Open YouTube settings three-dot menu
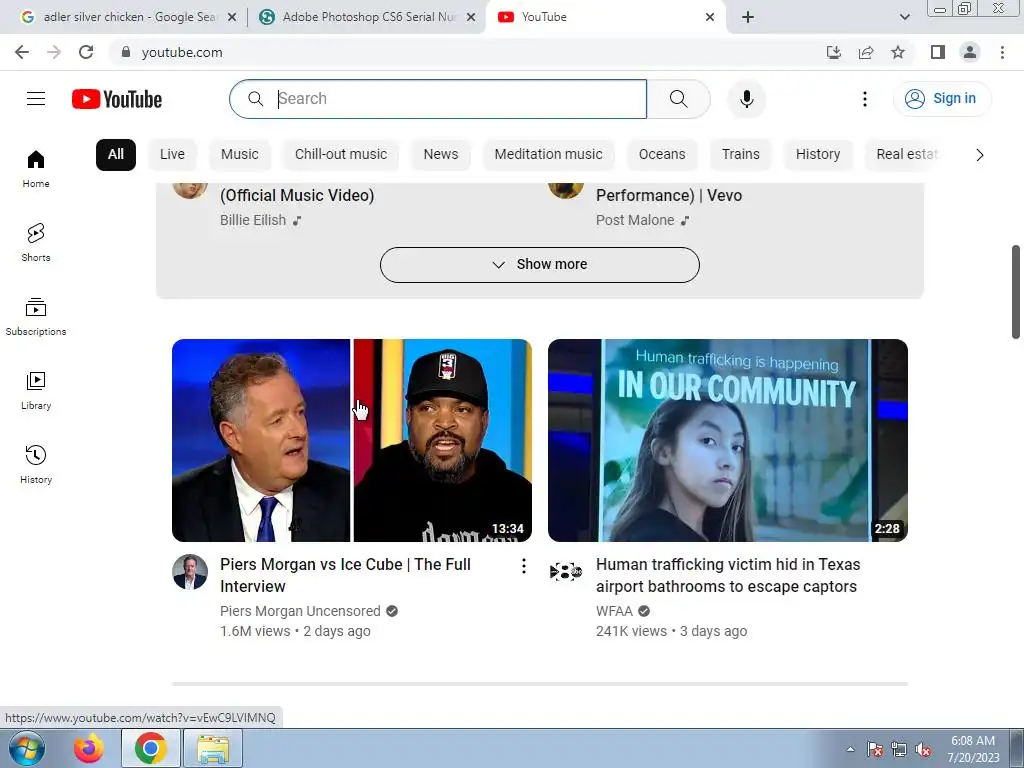 pos(865,99)
